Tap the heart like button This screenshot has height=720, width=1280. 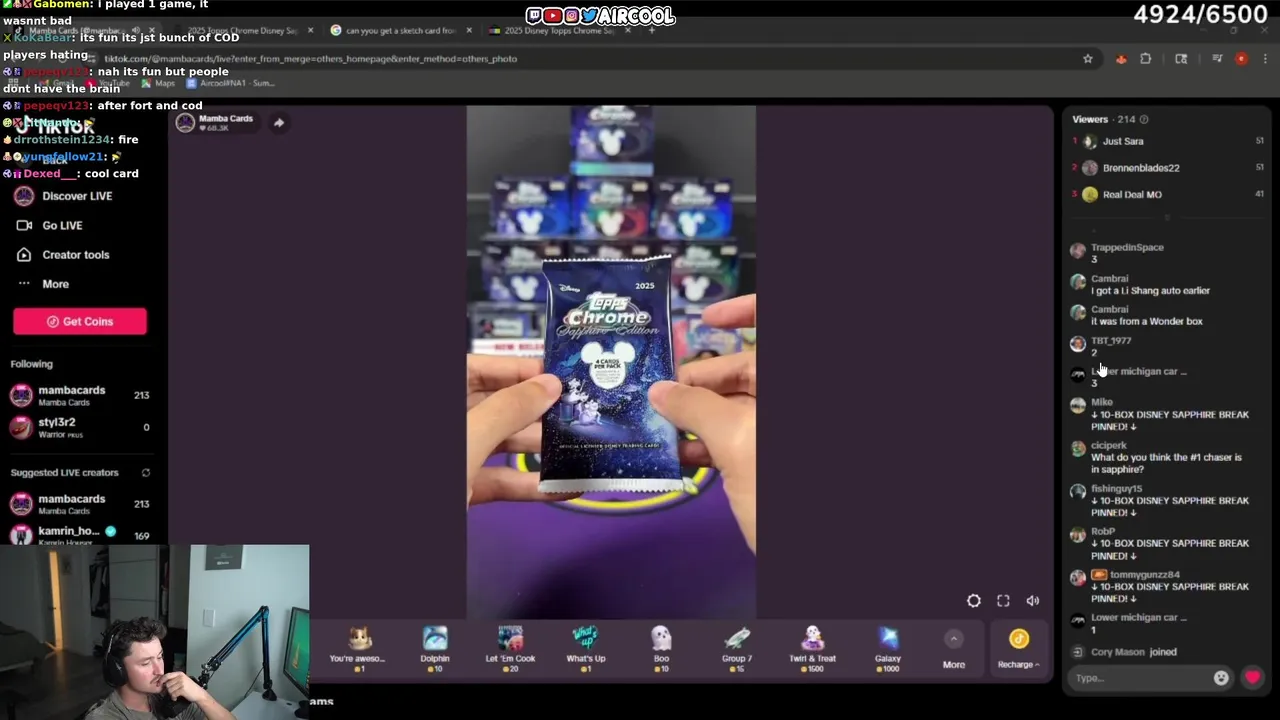(x=1252, y=678)
